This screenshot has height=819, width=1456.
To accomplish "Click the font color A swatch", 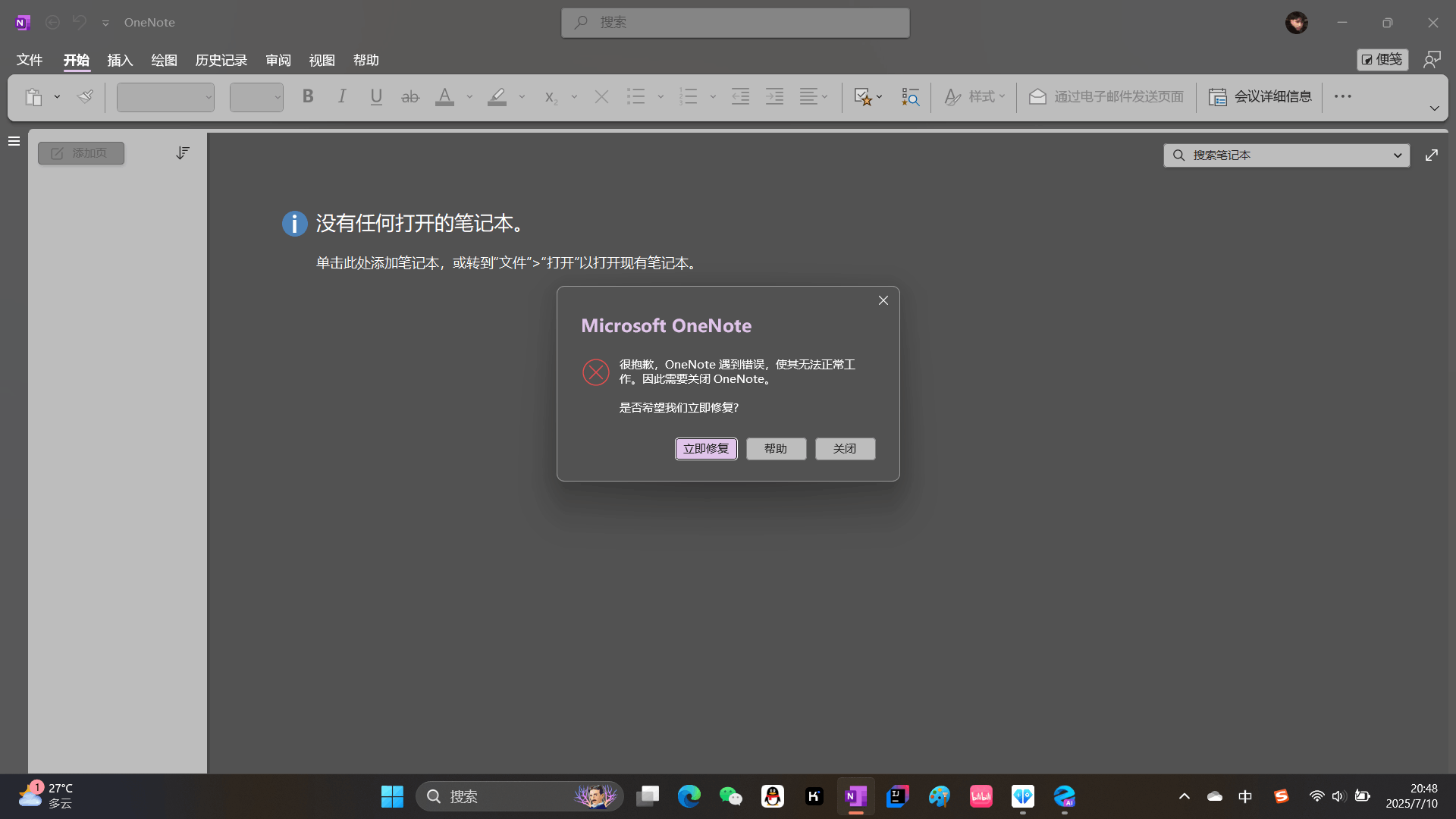I will tap(444, 96).
